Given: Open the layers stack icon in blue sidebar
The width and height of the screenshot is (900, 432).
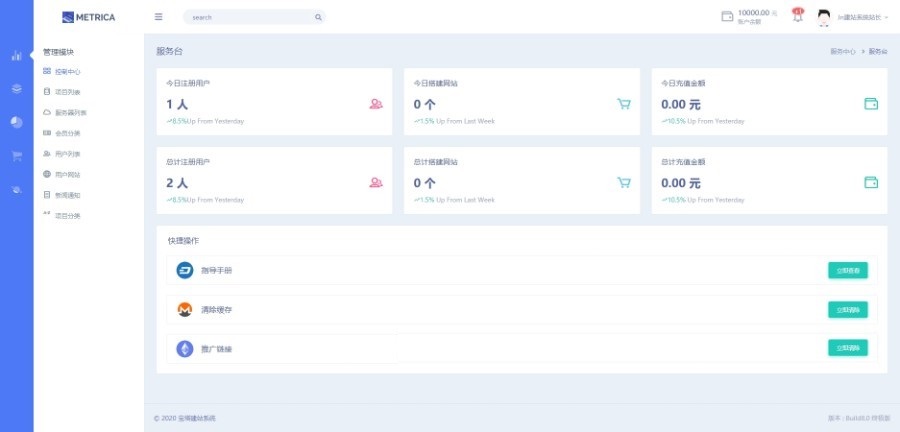Looking at the screenshot, I should tap(17, 89).
